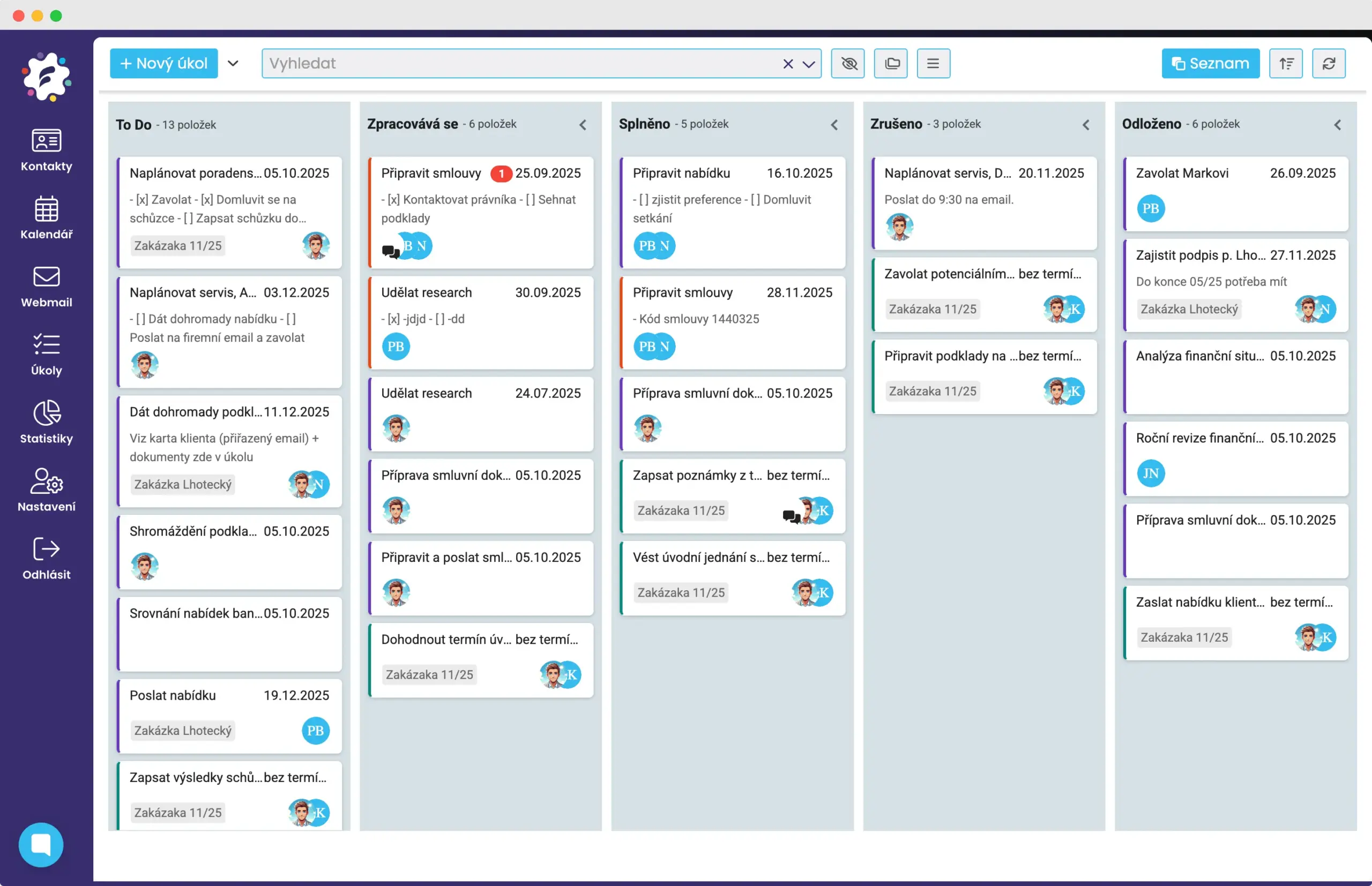The width and height of the screenshot is (1372, 886).
Task: Toggle the folders view button
Action: (x=891, y=63)
